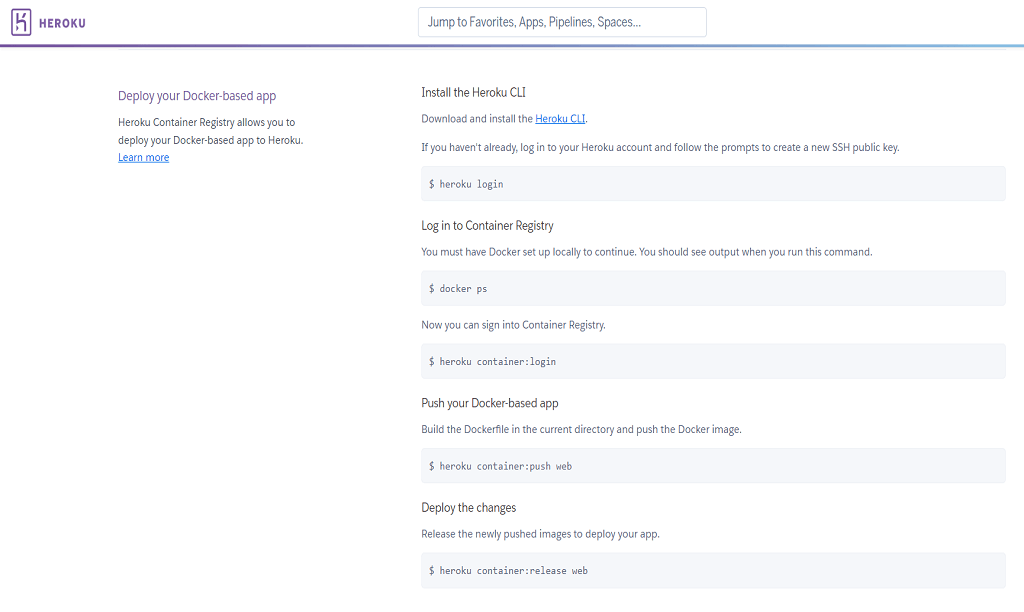Click the 'Heroku Container Registry allows you' paragraph
This screenshot has width=1024, height=612.
tap(211, 131)
